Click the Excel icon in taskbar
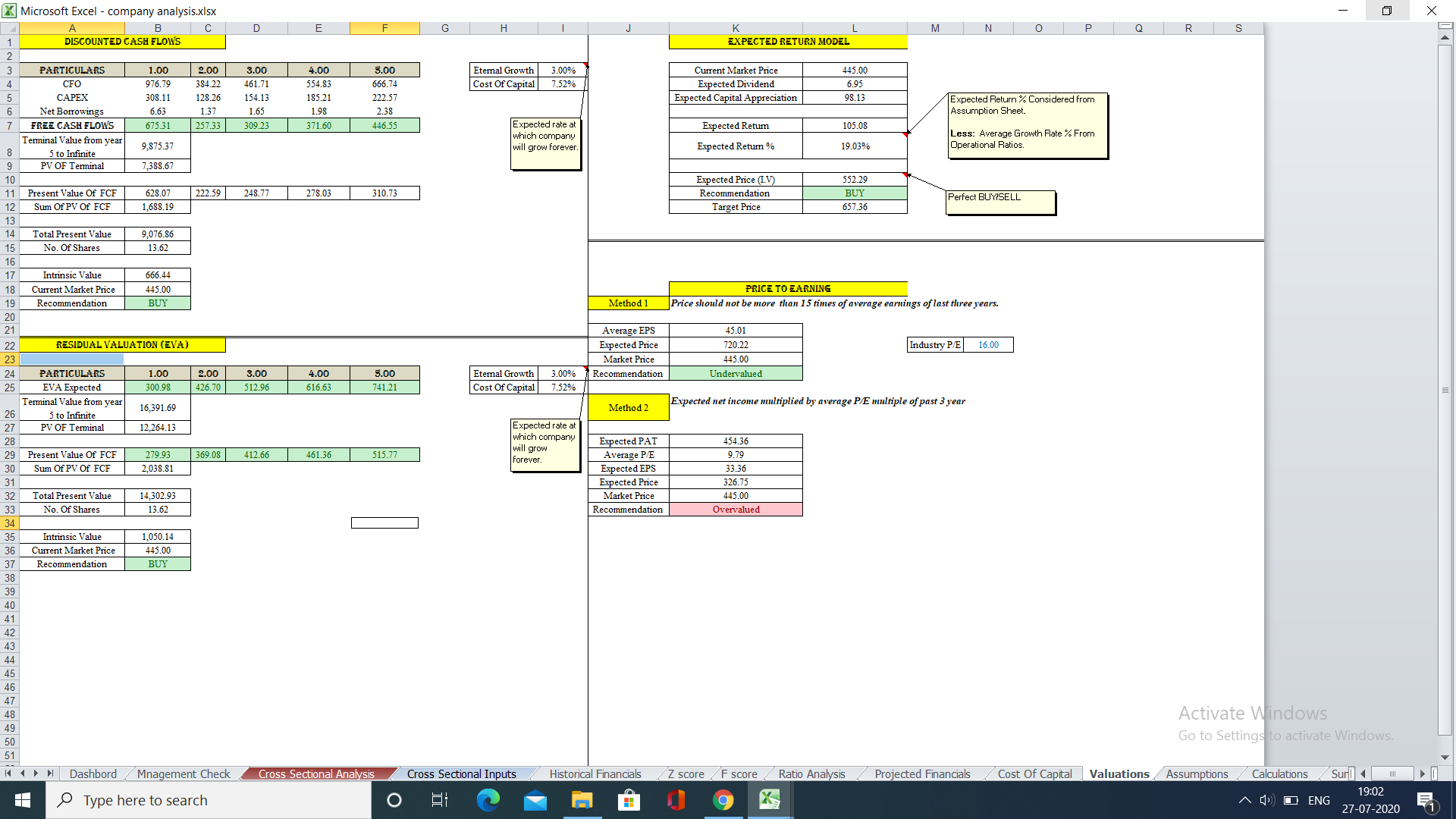This screenshot has height=819, width=1456. (770, 800)
